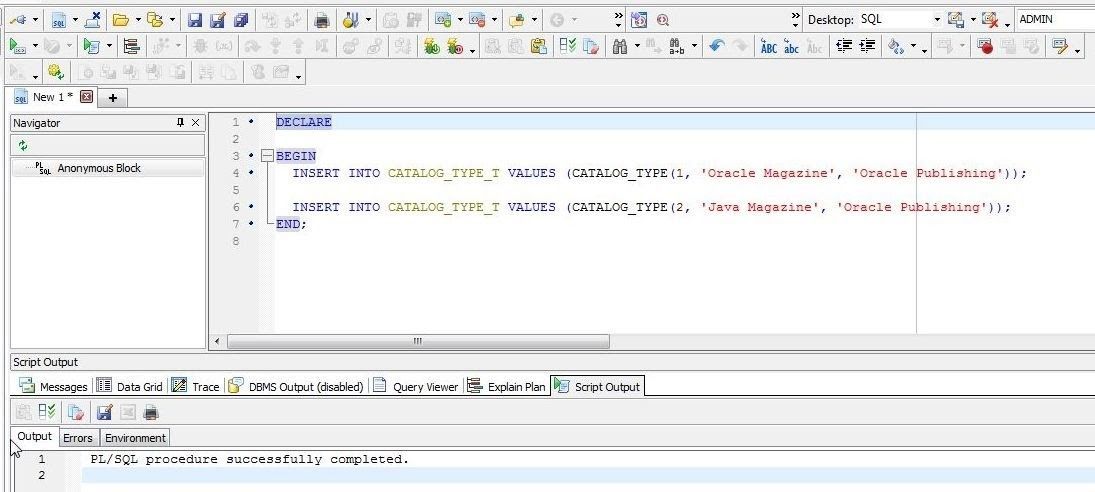
Task: Click the print icon in main toolbar
Action: pyautogui.click(x=322, y=20)
